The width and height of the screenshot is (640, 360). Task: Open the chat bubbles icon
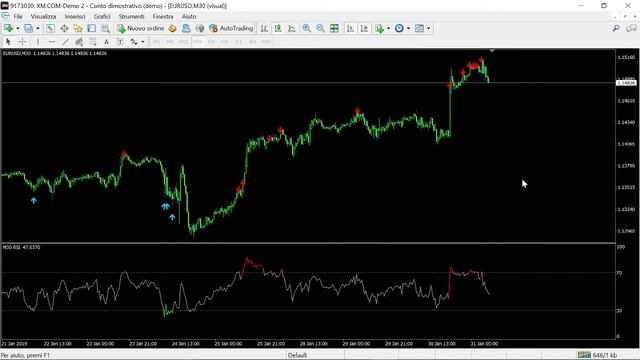click(x=631, y=28)
